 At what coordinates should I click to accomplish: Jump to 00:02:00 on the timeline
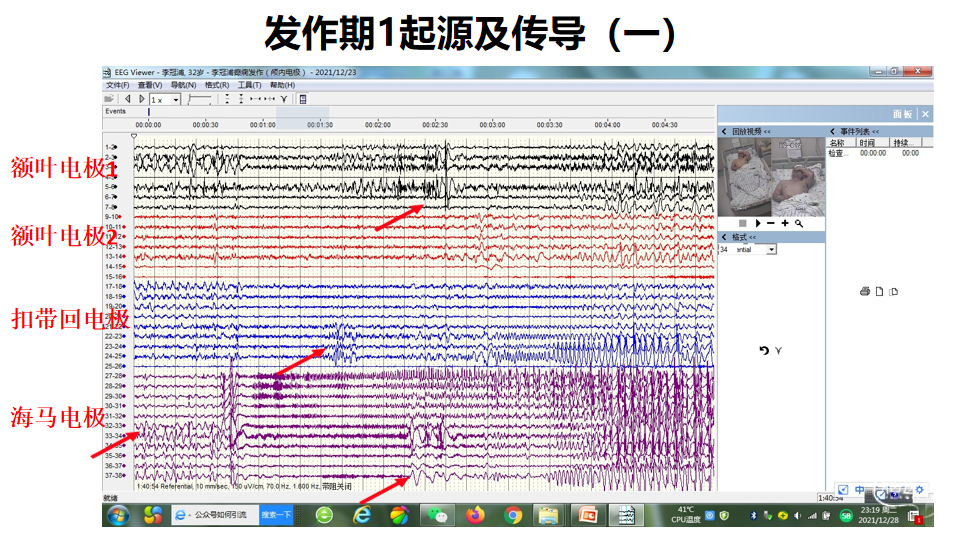378,124
